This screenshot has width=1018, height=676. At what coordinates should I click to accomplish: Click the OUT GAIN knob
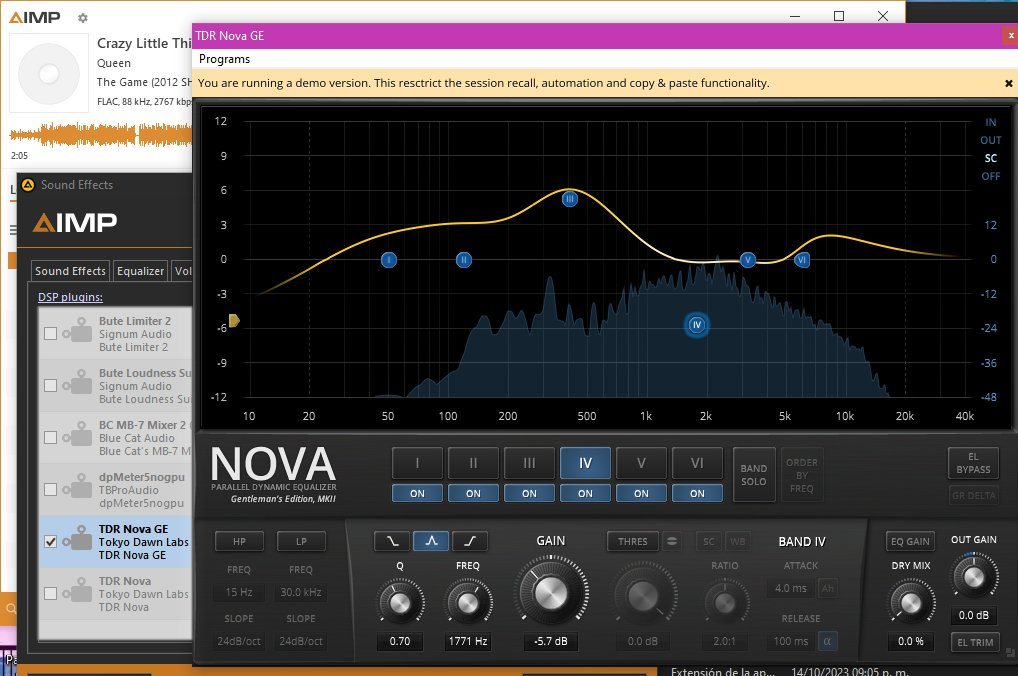point(973,576)
